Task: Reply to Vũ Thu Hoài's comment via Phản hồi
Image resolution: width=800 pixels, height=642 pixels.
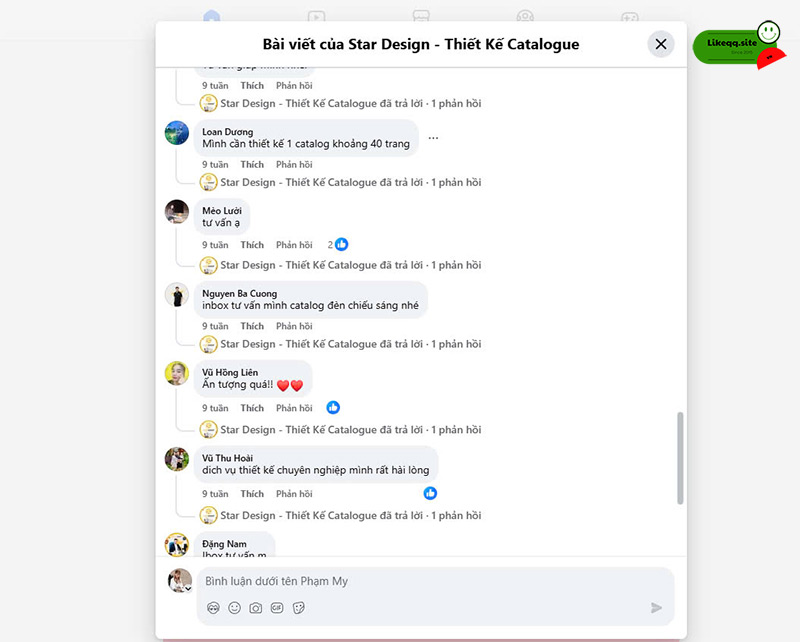Action: coord(294,494)
